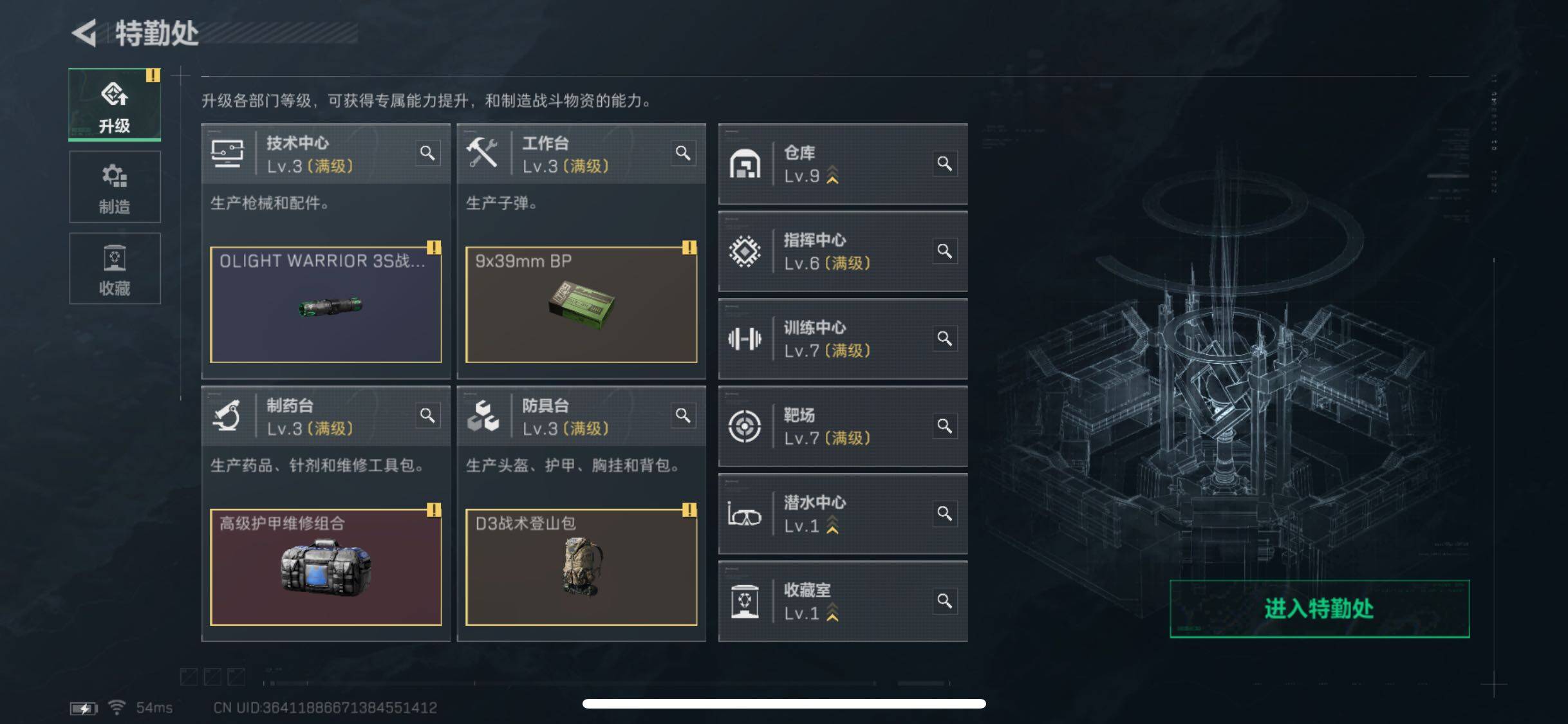
Task: Open the 工作台 magnifier details icon
Action: (683, 153)
